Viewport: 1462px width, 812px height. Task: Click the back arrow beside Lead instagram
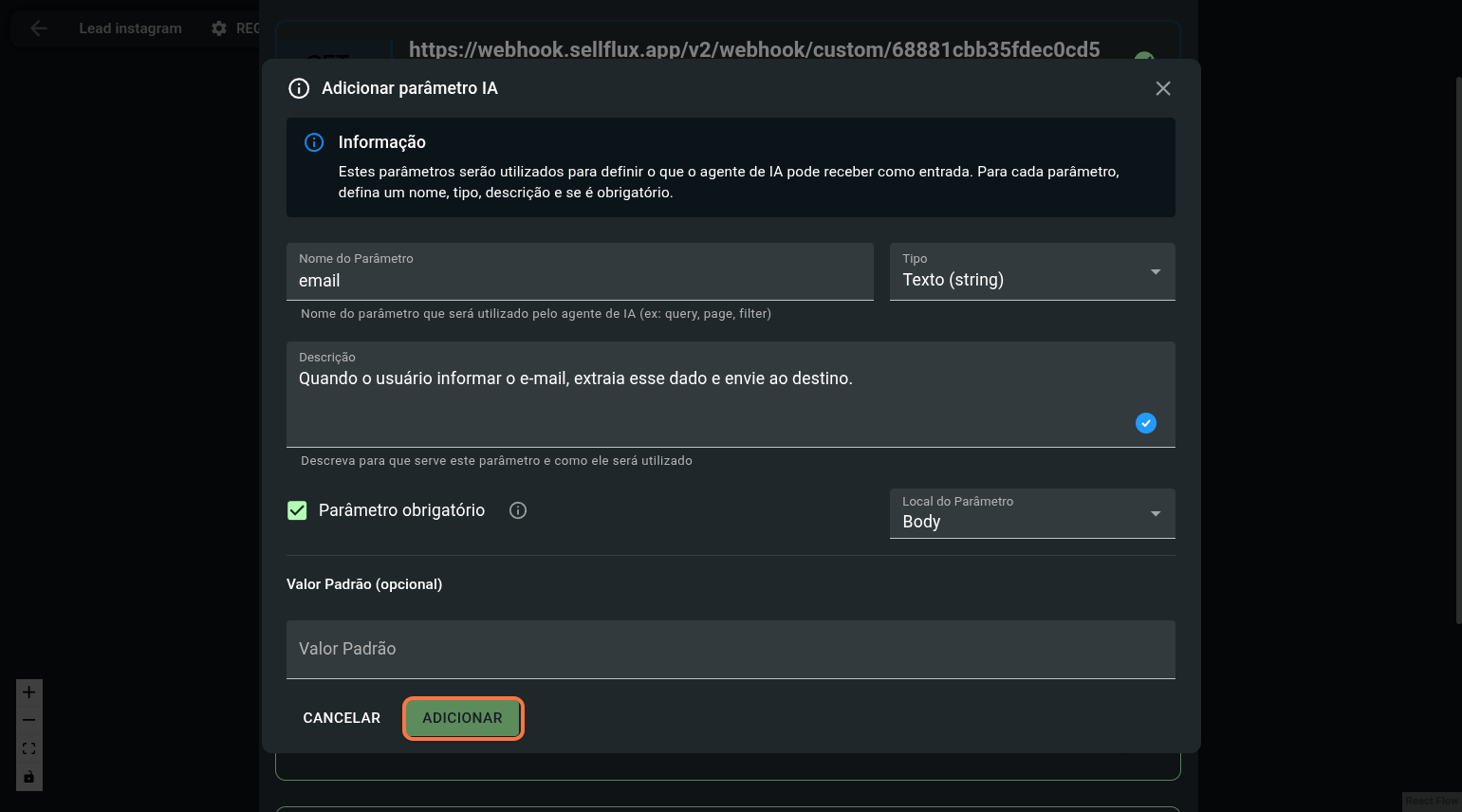pyautogui.click(x=39, y=28)
